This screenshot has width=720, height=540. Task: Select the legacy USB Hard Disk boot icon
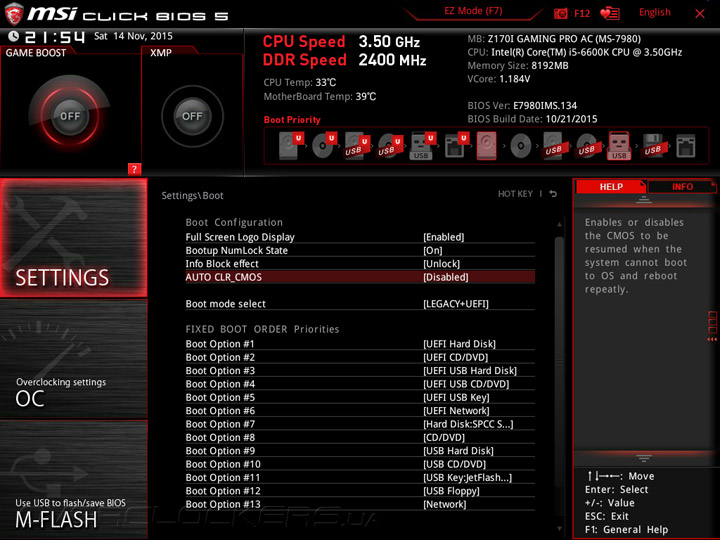click(553, 146)
